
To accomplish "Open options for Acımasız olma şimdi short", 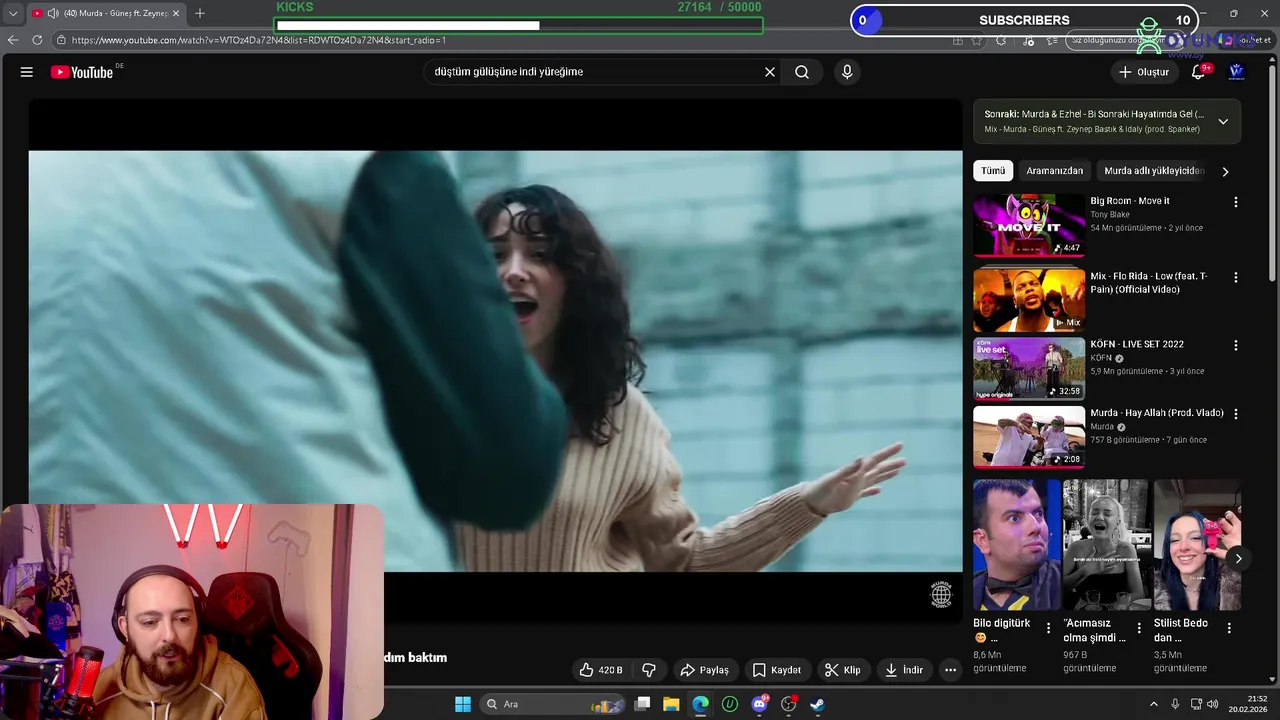I will point(1138,628).
